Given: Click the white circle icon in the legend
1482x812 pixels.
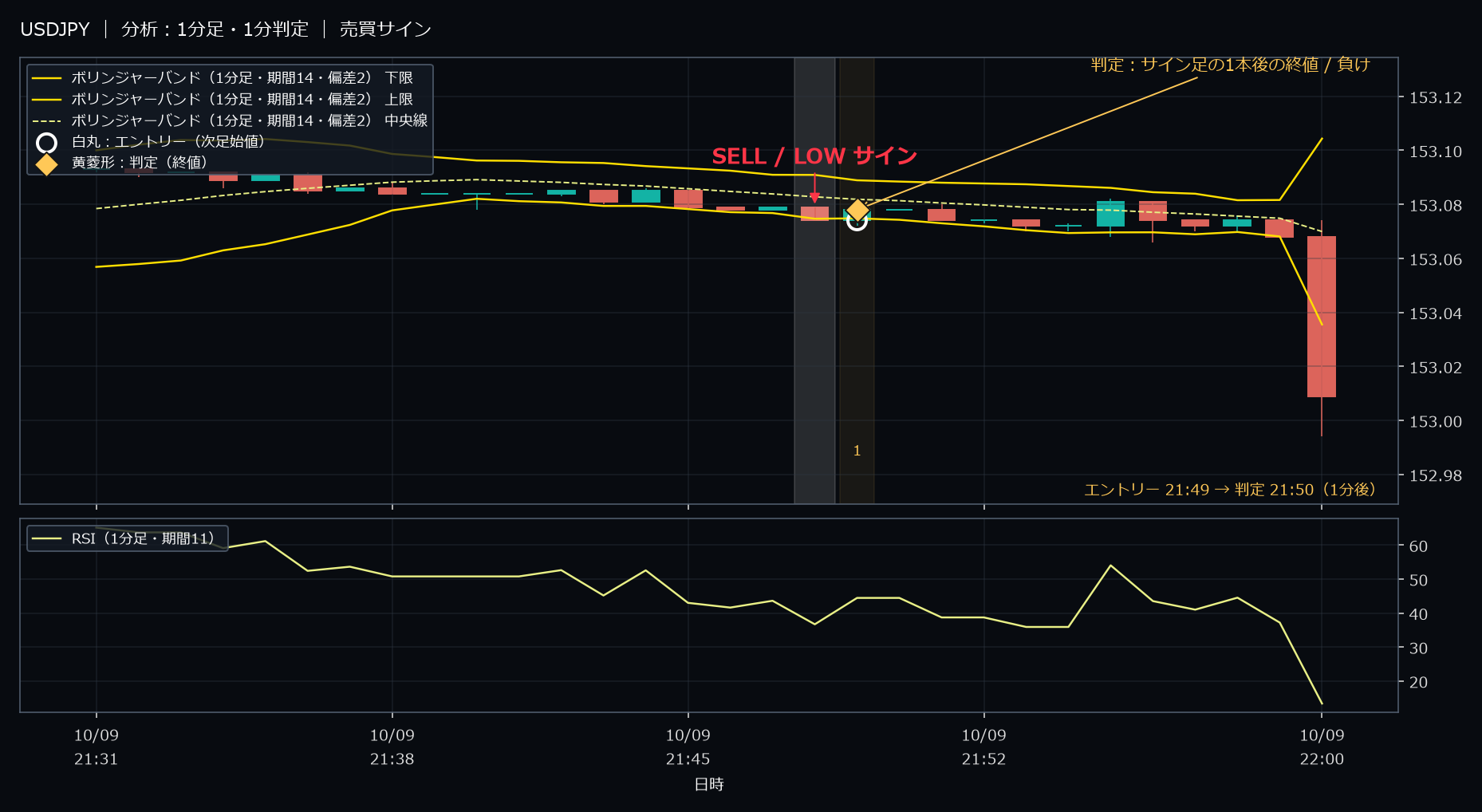Looking at the screenshot, I should [x=47, y=143].
